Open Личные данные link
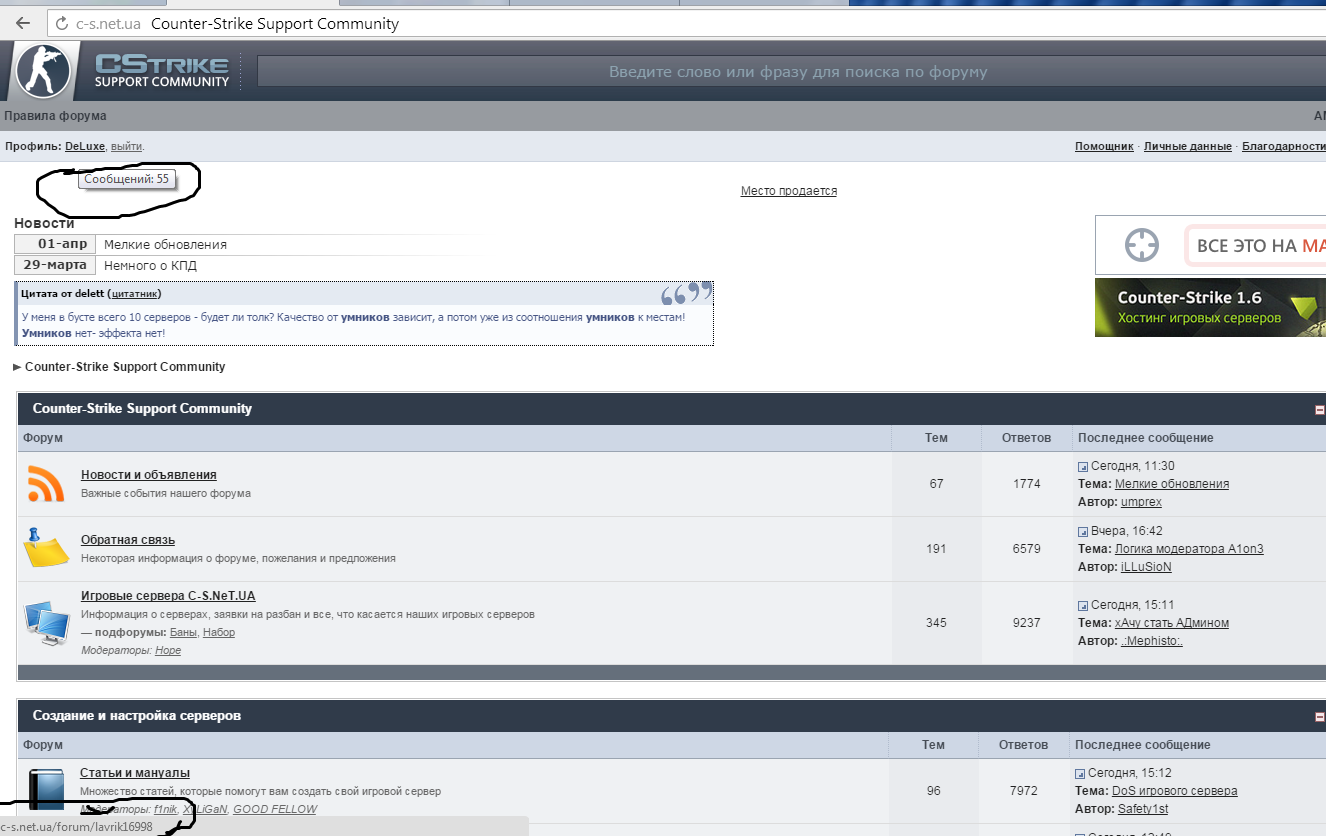The width and height of the screenshot is (1326, 836). tap(1188, 146)
